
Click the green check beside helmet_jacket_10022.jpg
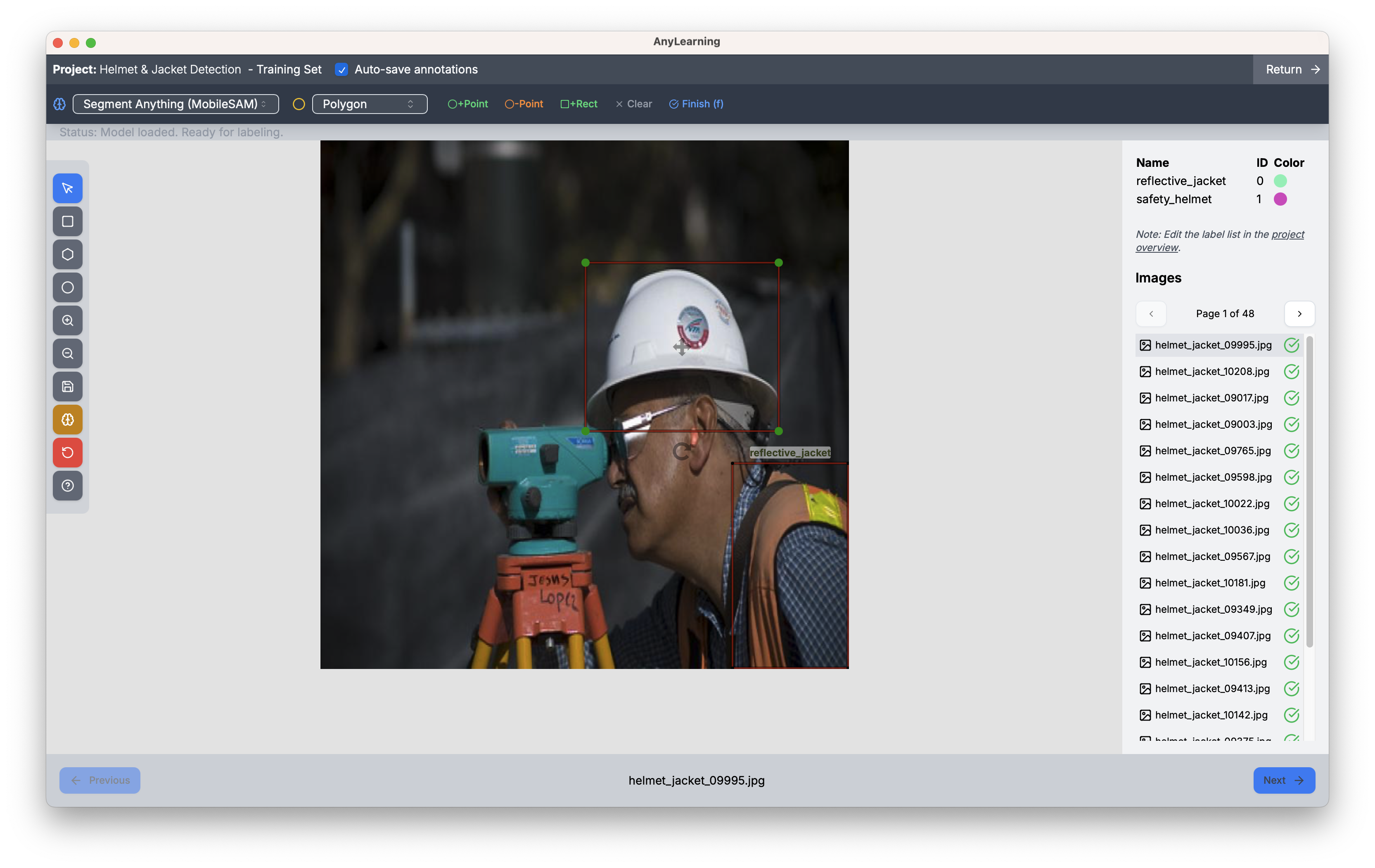click(x=1291, y=504)
